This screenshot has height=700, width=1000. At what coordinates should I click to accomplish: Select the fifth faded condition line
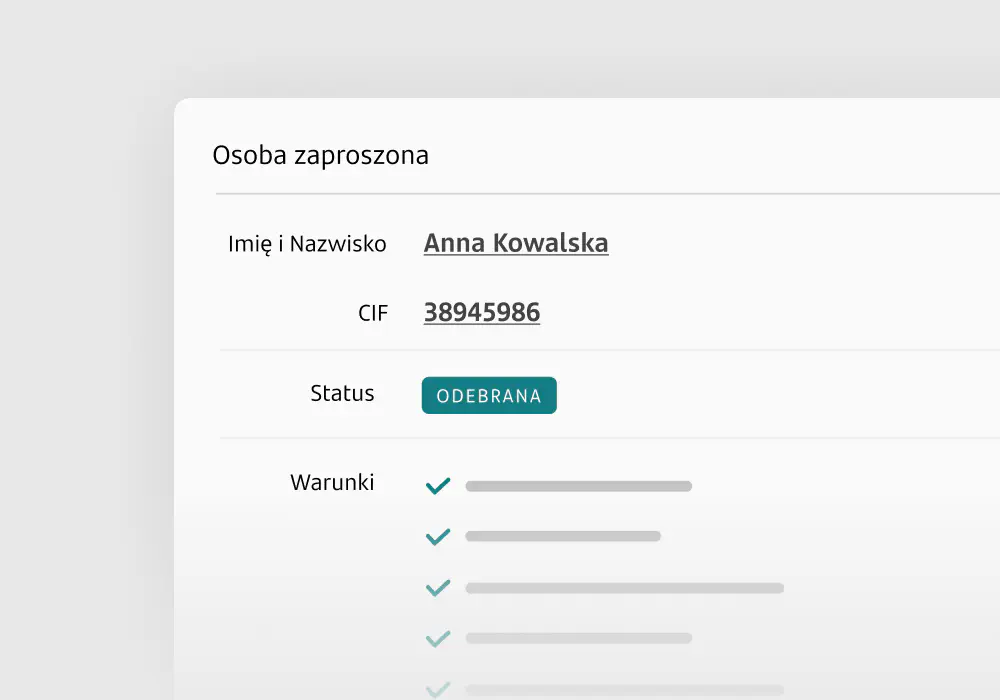(x=624, y=689)
